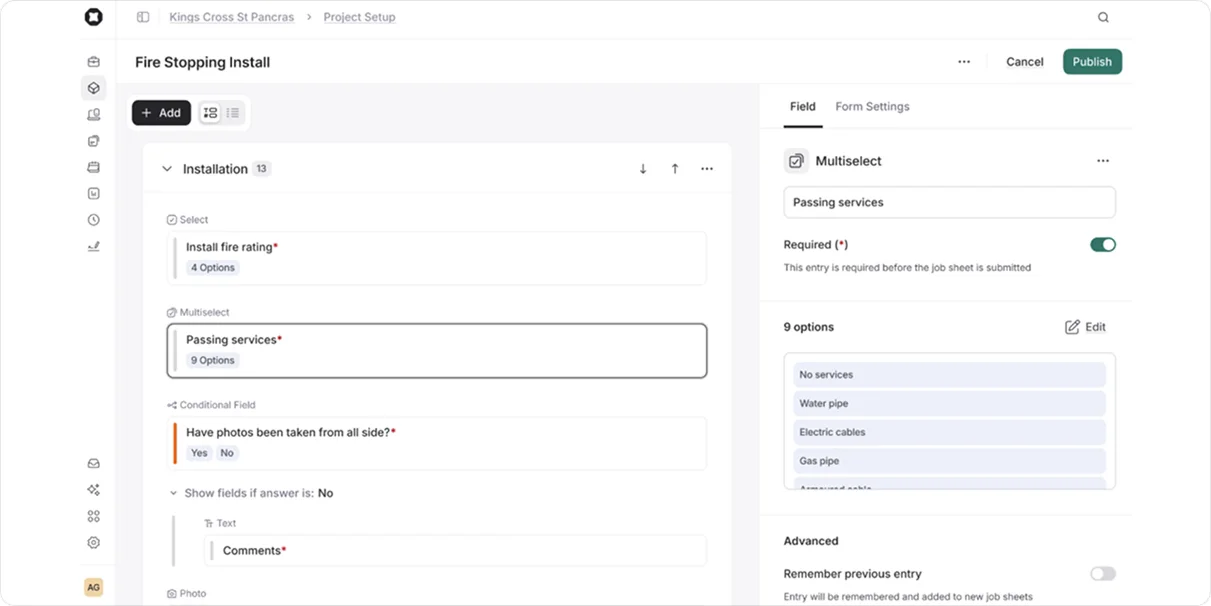1211x606 pixels.
Task: Select the Have photos been taken question card
Action: [x=437, y=443]
